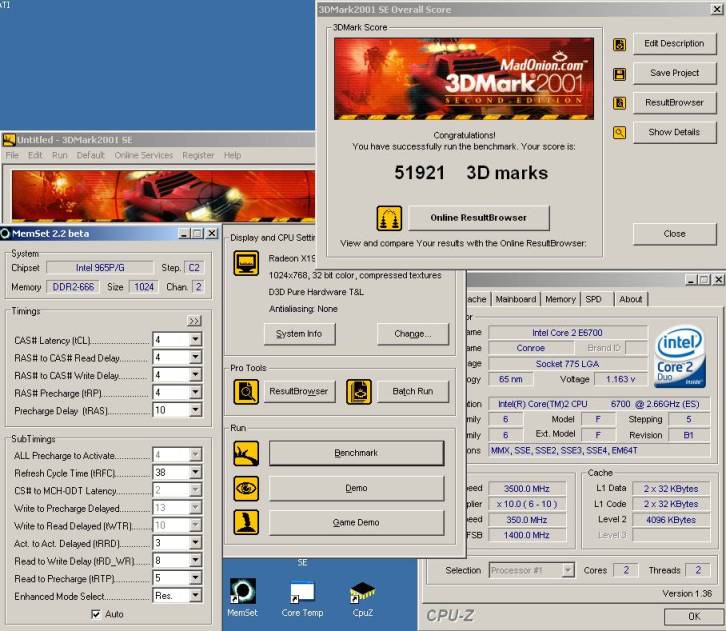Click the Online ResultBrowser yellow icon
This screenshot has height=631, width=726.
(x=389, y=218)
